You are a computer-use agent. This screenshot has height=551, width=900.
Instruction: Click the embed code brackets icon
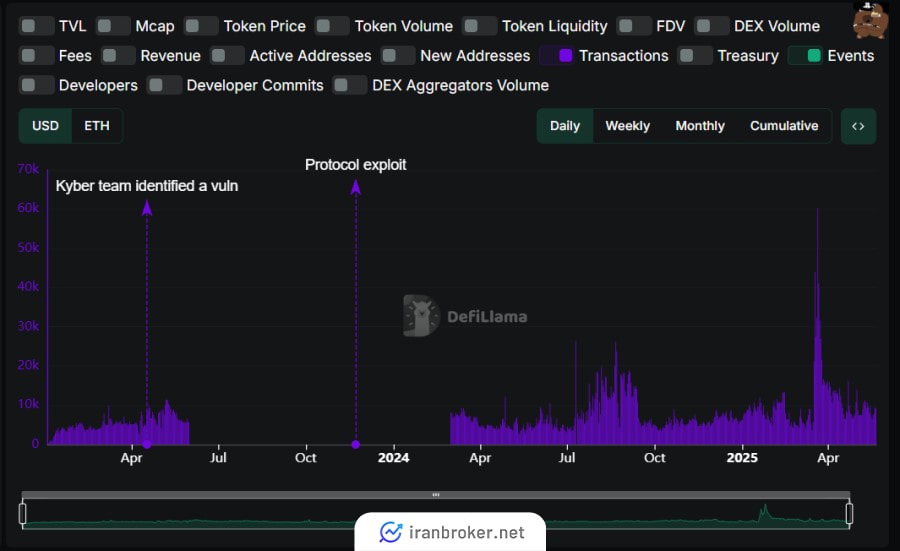pyautogui.click(x=858, y=126)
